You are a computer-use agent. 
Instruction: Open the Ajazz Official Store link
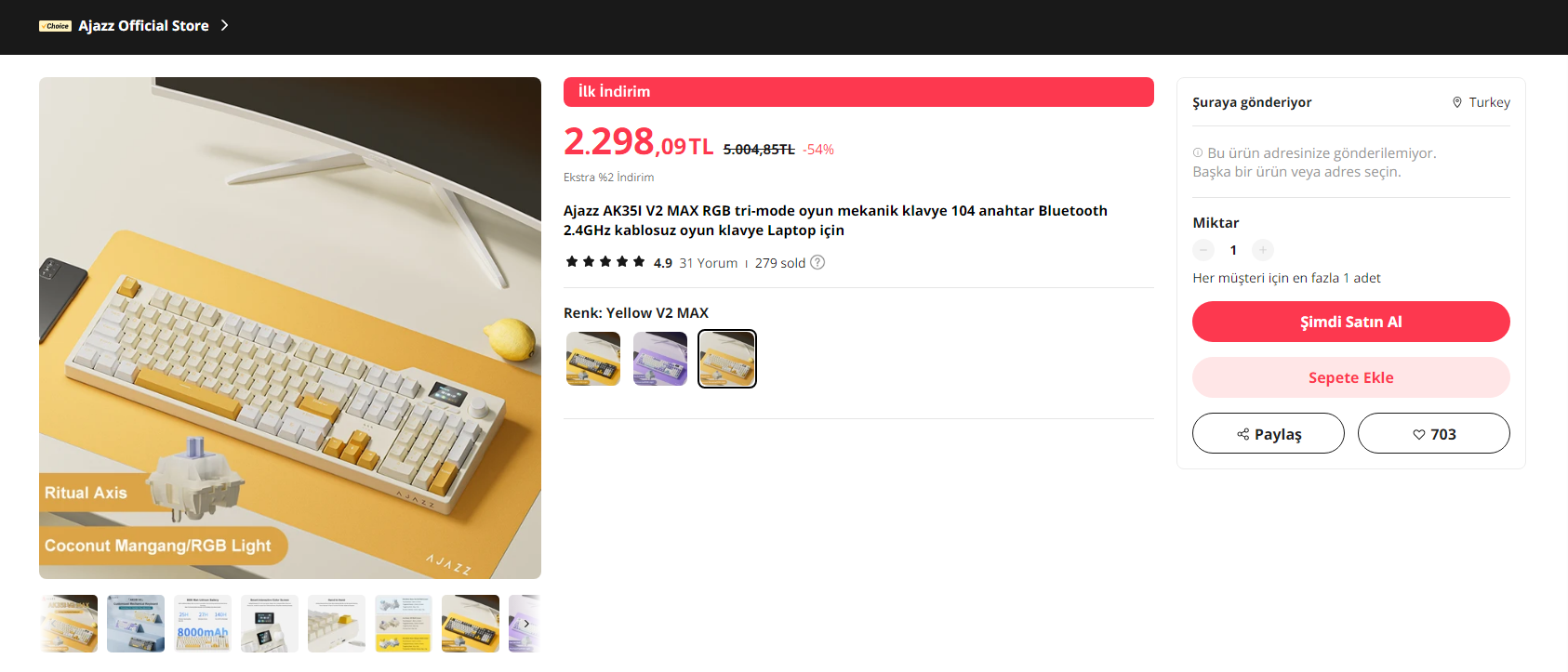(x=143, y=25)
